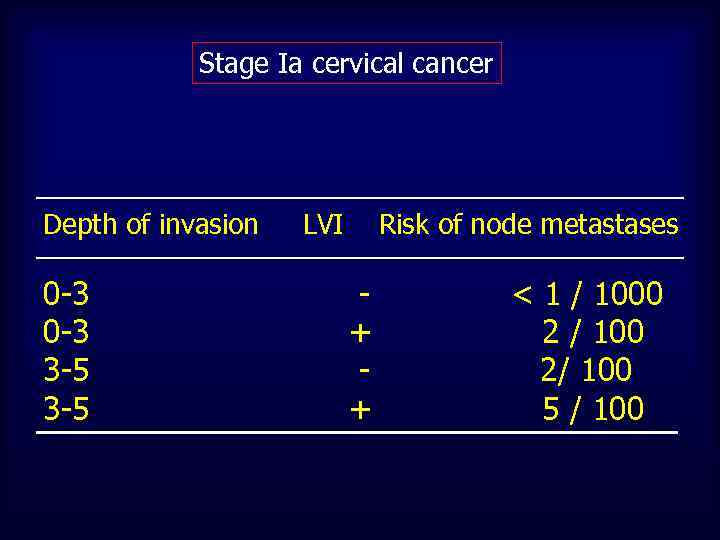Click the "Stage Ia cervical cancer" title box

pyautogui.click(x=346, y=64)
